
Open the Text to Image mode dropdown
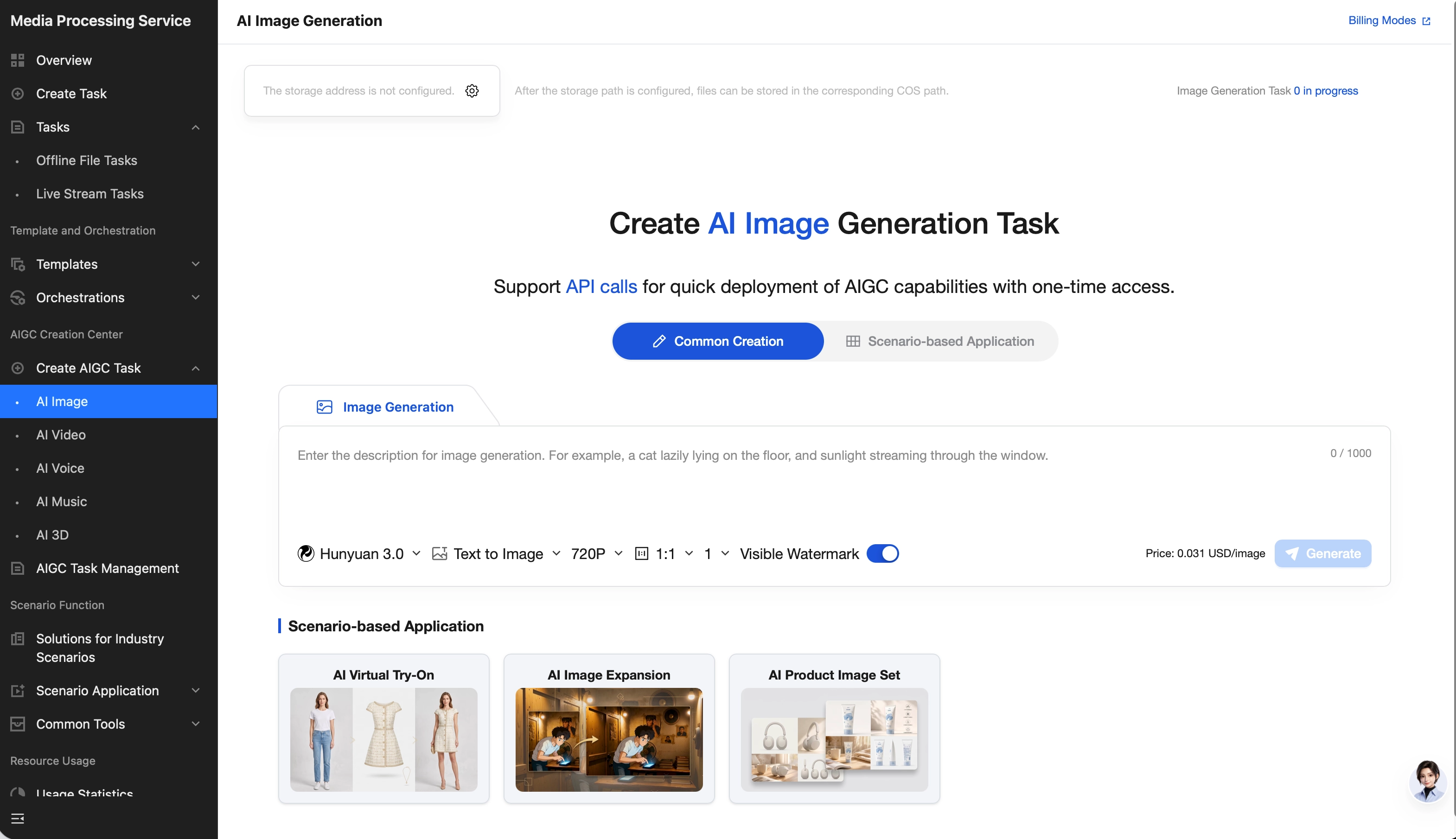(496, 553)
